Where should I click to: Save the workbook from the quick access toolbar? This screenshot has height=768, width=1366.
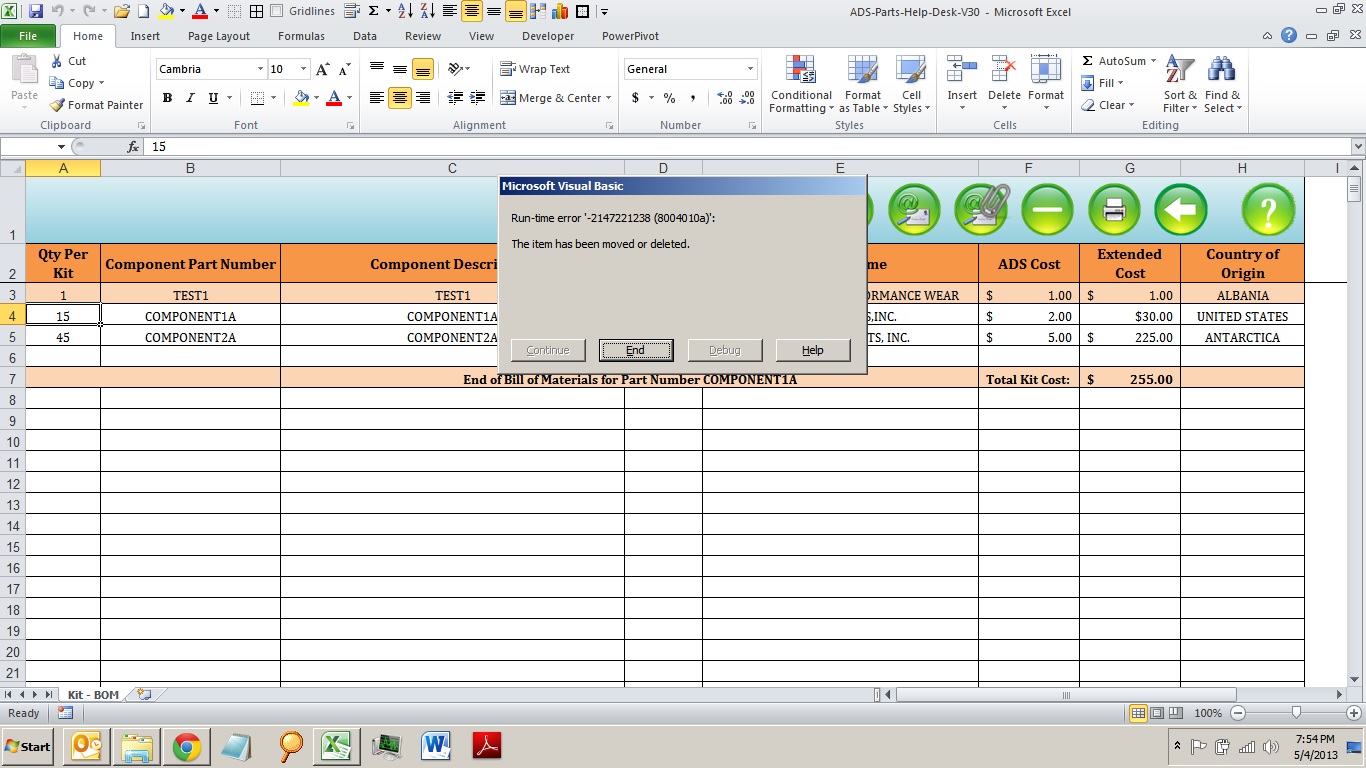[x=36, y=12]
